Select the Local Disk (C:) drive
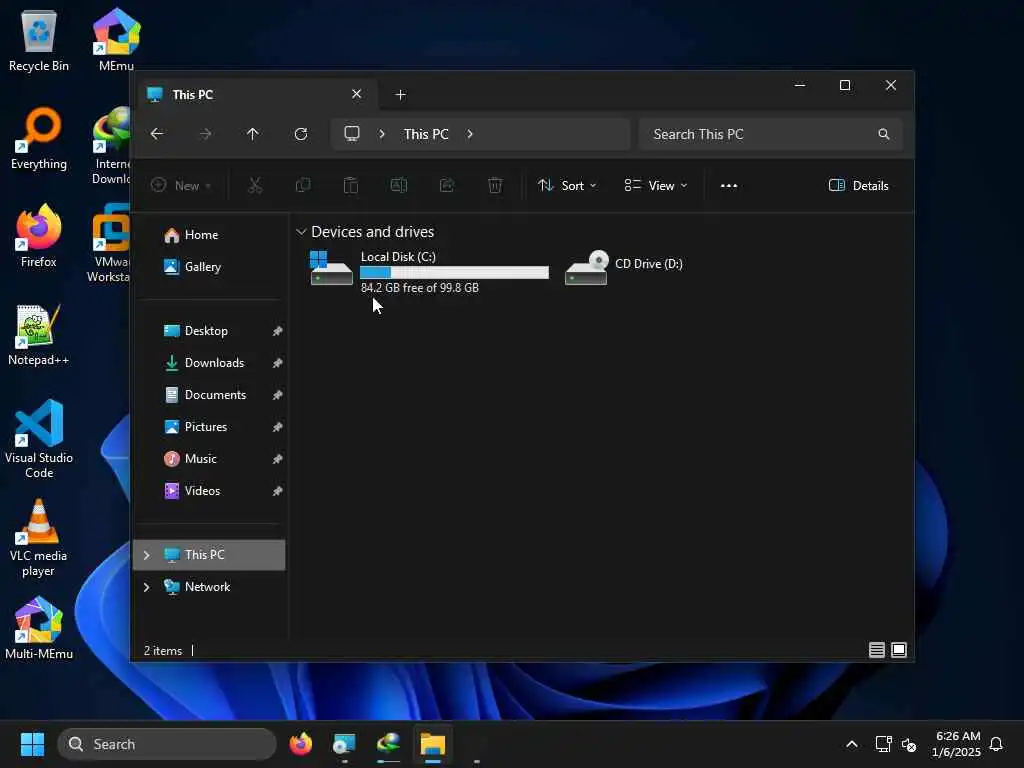 point(428,271)
